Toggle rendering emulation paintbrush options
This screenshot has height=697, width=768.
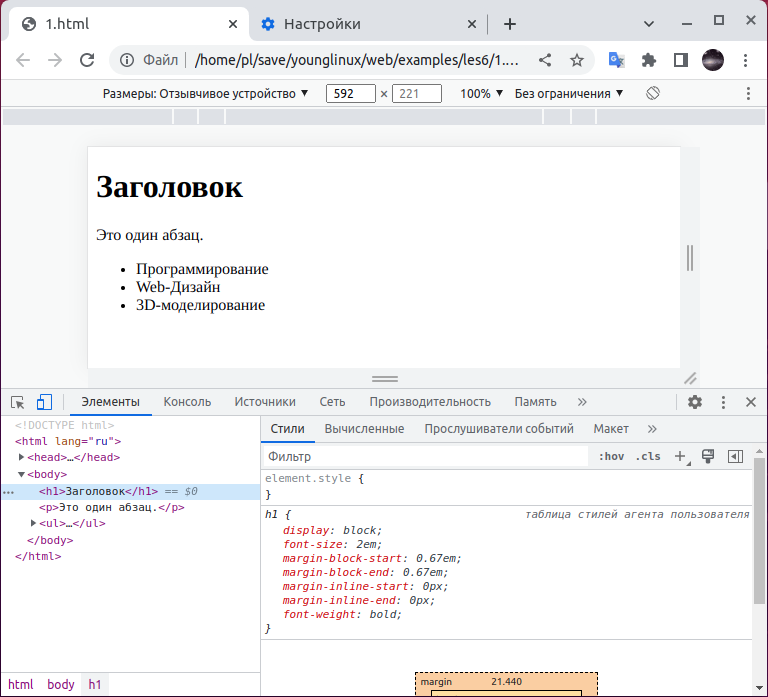tap(708, 457)
